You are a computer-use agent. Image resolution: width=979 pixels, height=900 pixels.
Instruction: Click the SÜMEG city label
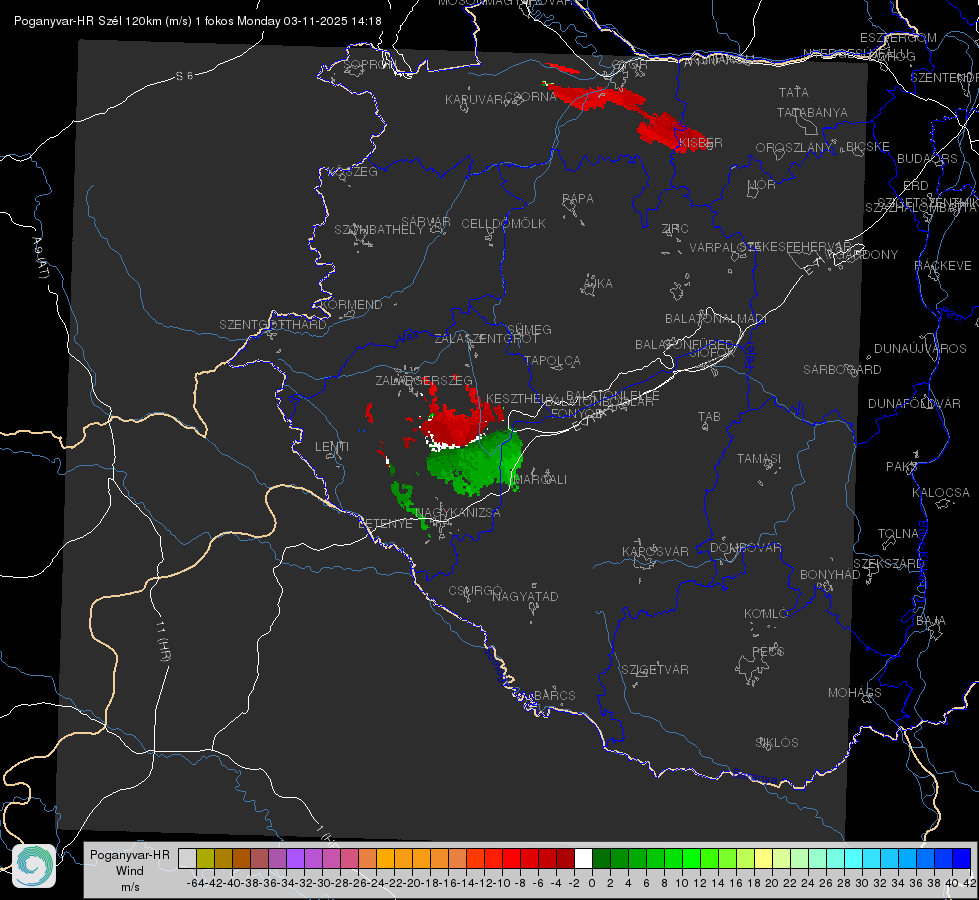[x=529, y=329]
